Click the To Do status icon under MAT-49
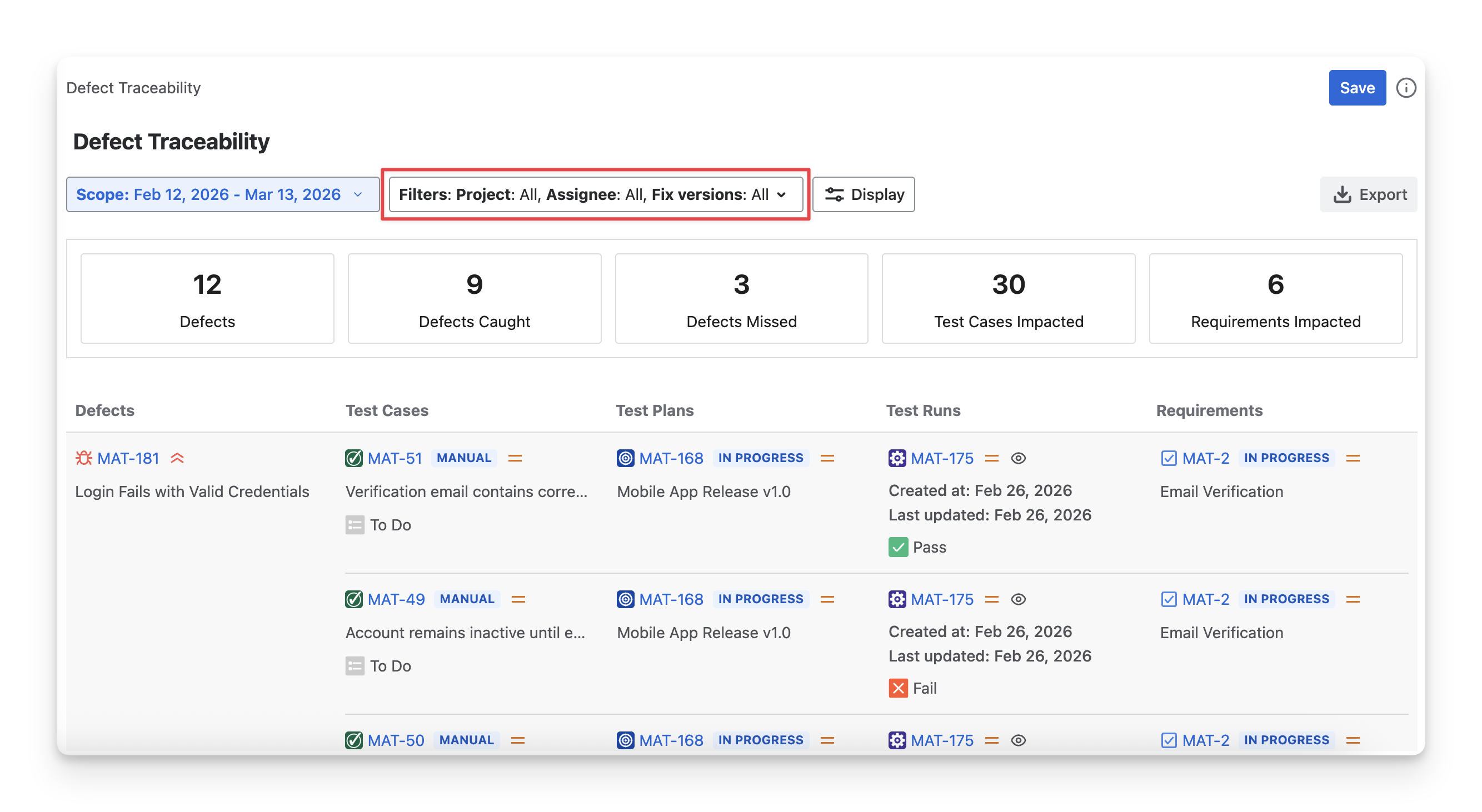 click(x=355, y=666)
